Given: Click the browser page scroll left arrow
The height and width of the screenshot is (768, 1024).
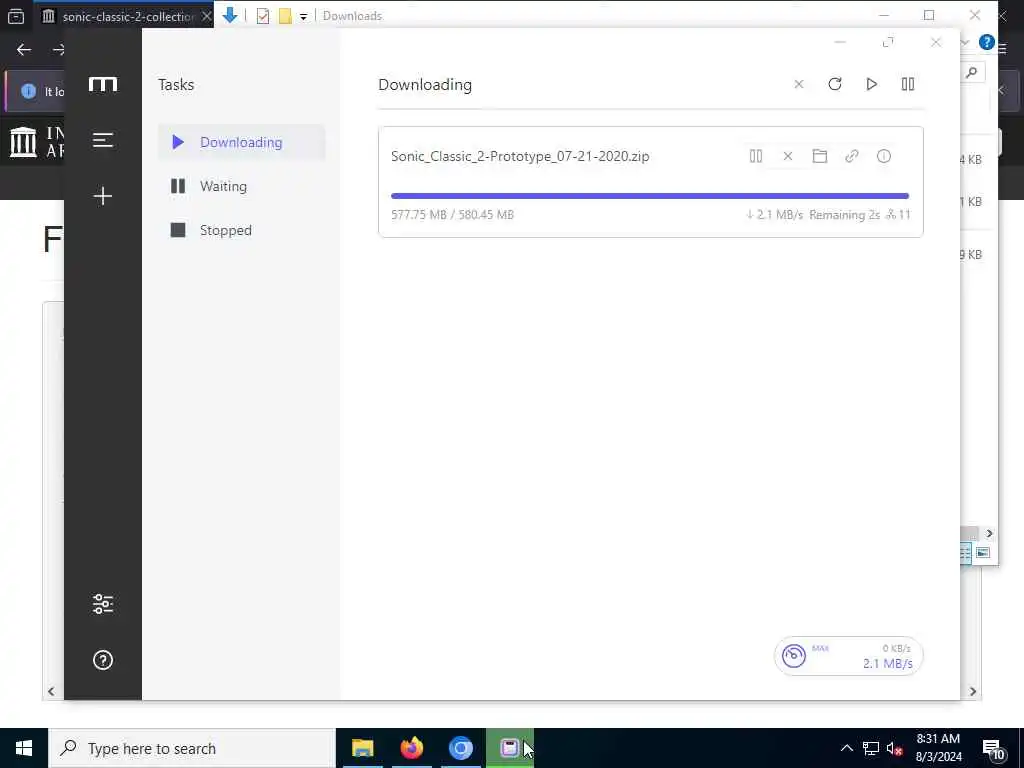Looking at the screenshot, I should [52, 691].
